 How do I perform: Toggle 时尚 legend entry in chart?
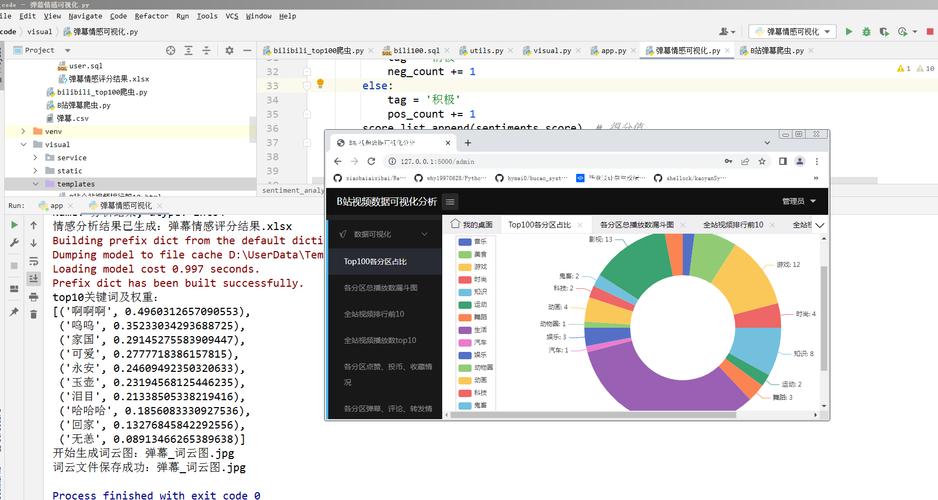coord(473,279)
